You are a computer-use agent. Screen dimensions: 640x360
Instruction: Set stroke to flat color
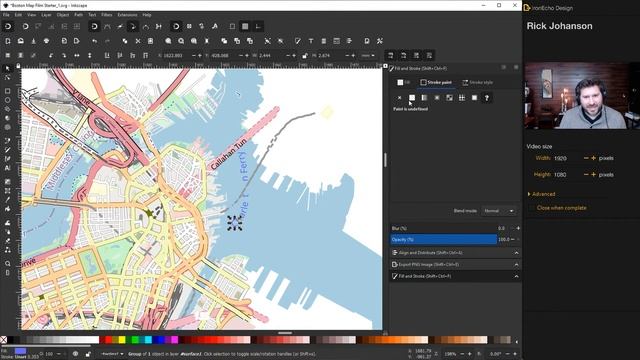pos(412,98)
